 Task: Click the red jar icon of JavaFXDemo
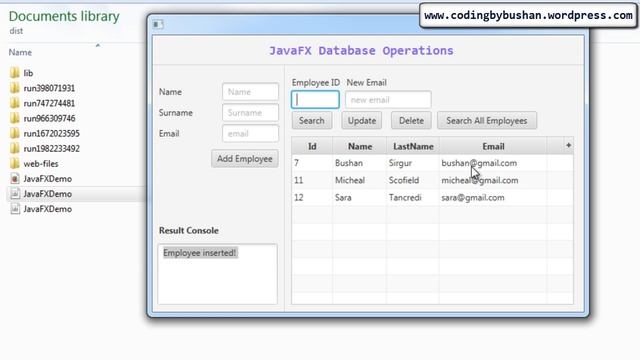click(x=15, y=179)
